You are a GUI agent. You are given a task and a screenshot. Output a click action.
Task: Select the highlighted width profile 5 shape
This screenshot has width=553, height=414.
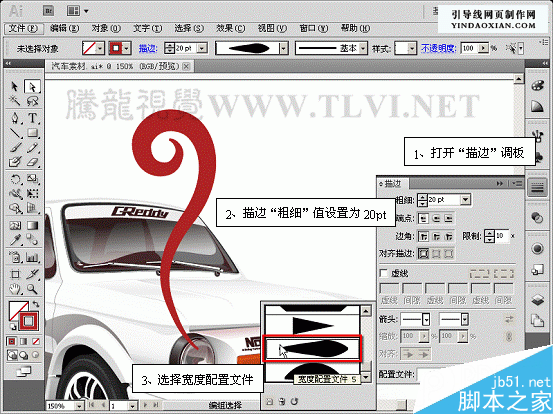[x=312, y=349]
